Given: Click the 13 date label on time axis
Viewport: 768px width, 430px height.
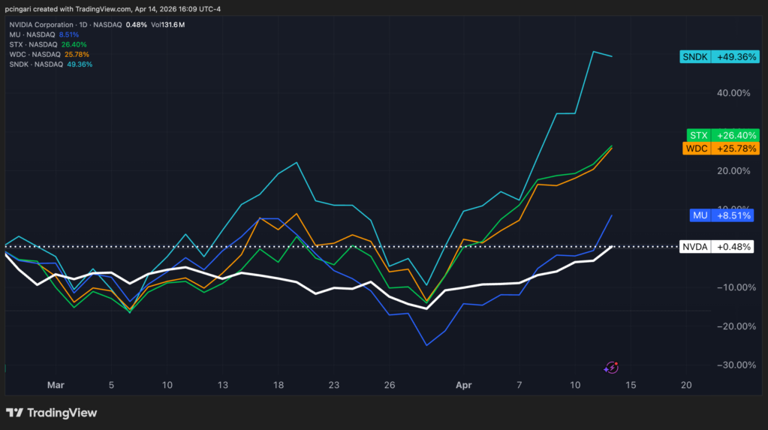Looking at the screenshot, I should [x=222, y=385].
